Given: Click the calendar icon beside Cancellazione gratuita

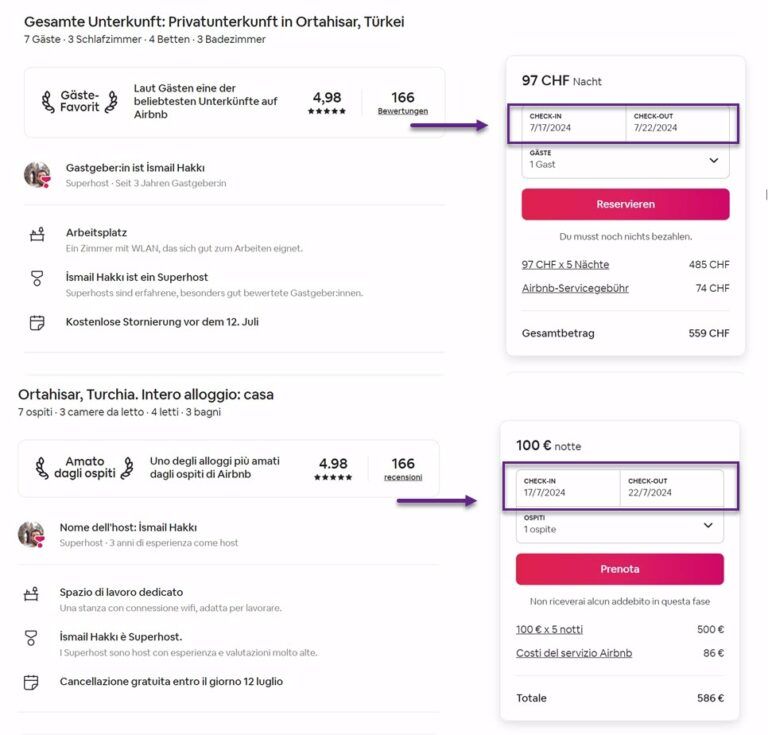Looking at the screenshot, I should point(31,682).
